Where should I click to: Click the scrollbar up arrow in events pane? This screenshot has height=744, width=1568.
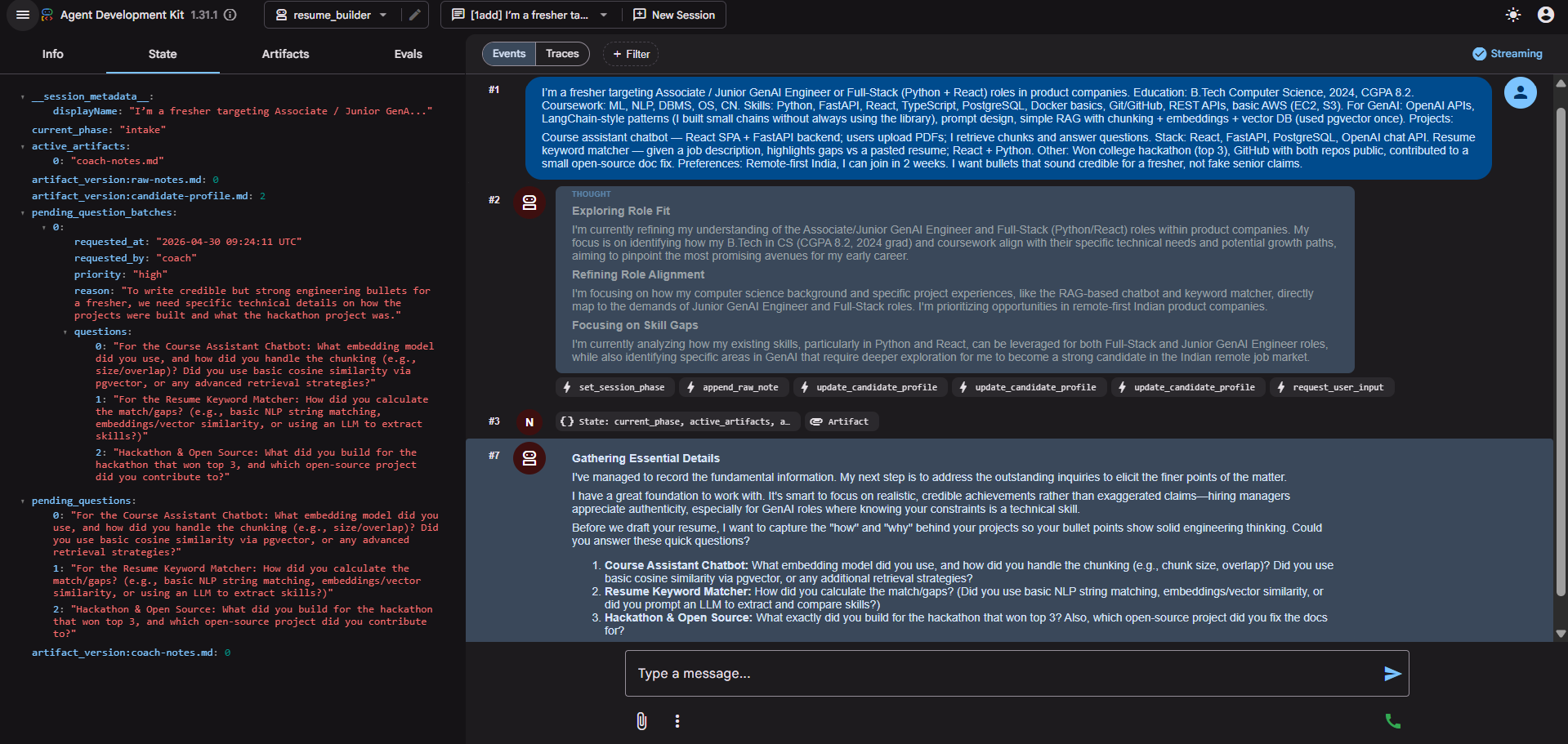click(x=1561, y=83)
